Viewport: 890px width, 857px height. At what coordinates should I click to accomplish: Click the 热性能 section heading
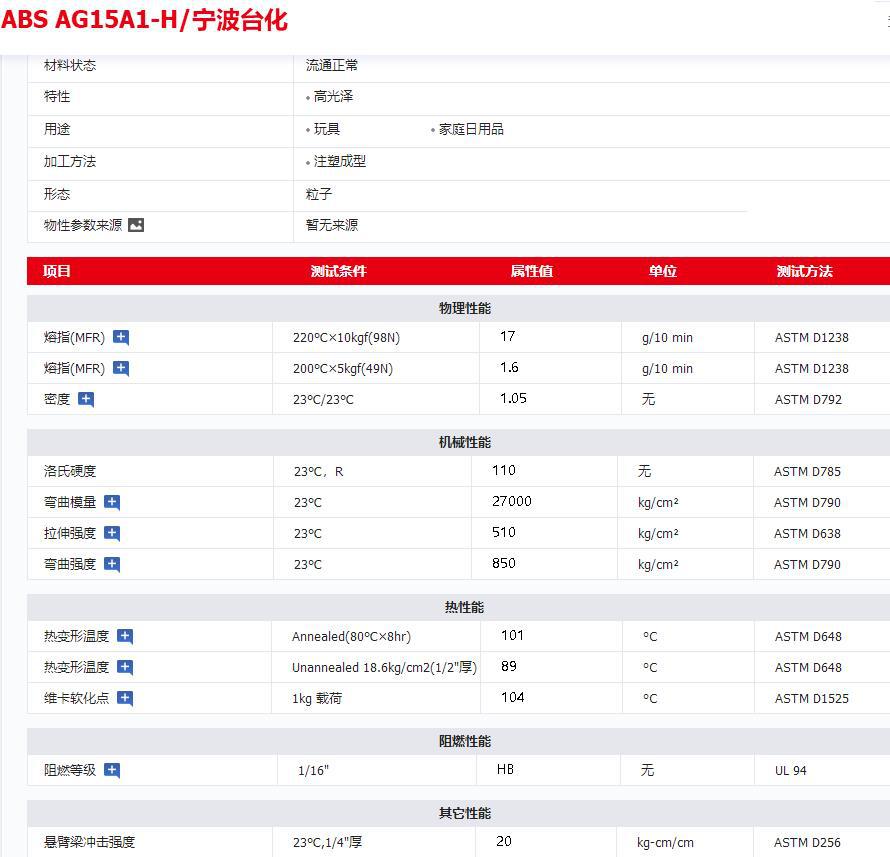coord(464,607)
